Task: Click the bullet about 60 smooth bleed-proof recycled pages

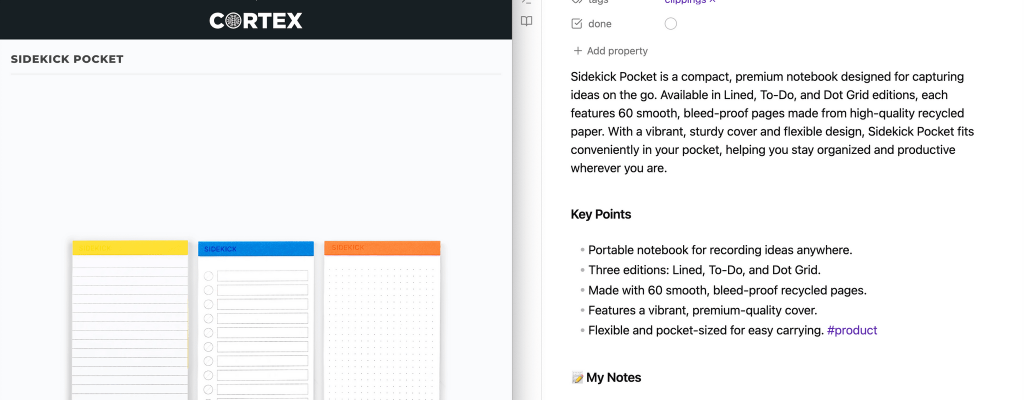Action: coord(727,290)
